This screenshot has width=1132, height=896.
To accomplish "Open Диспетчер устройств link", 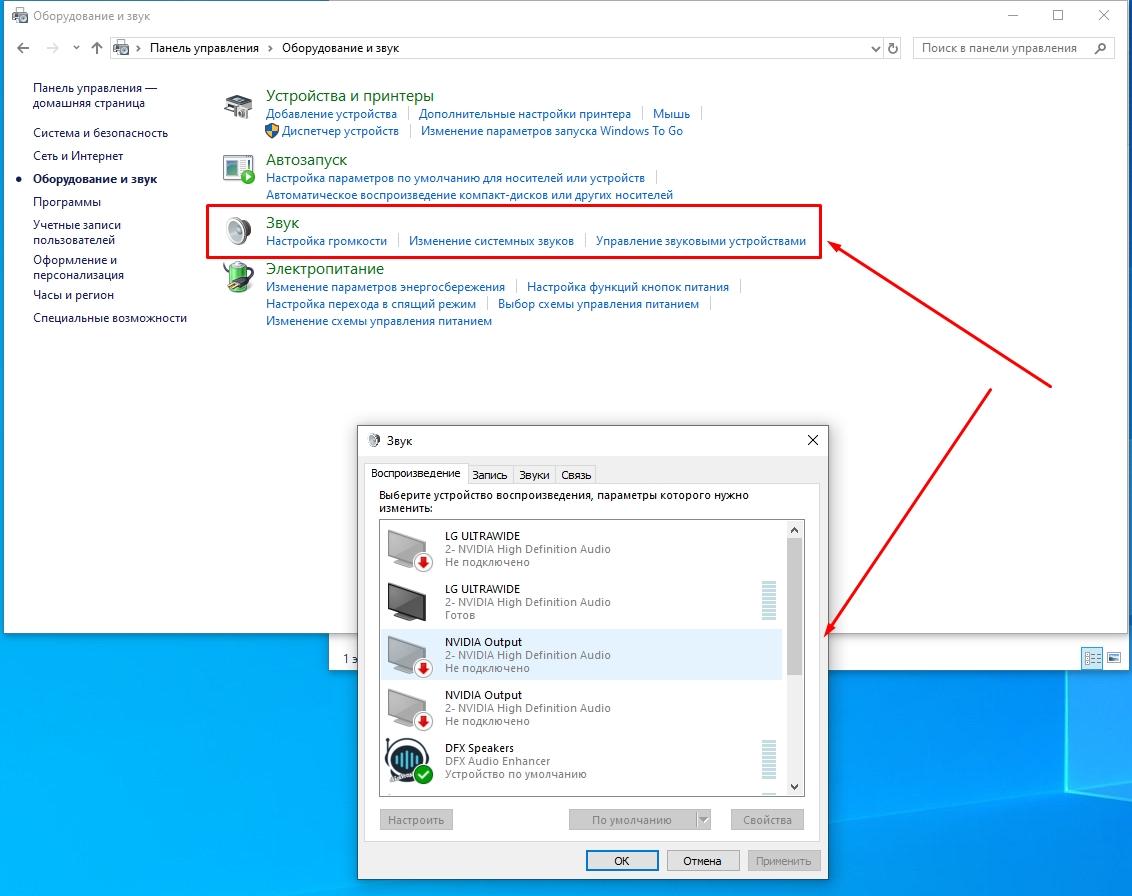I will 340,131.
